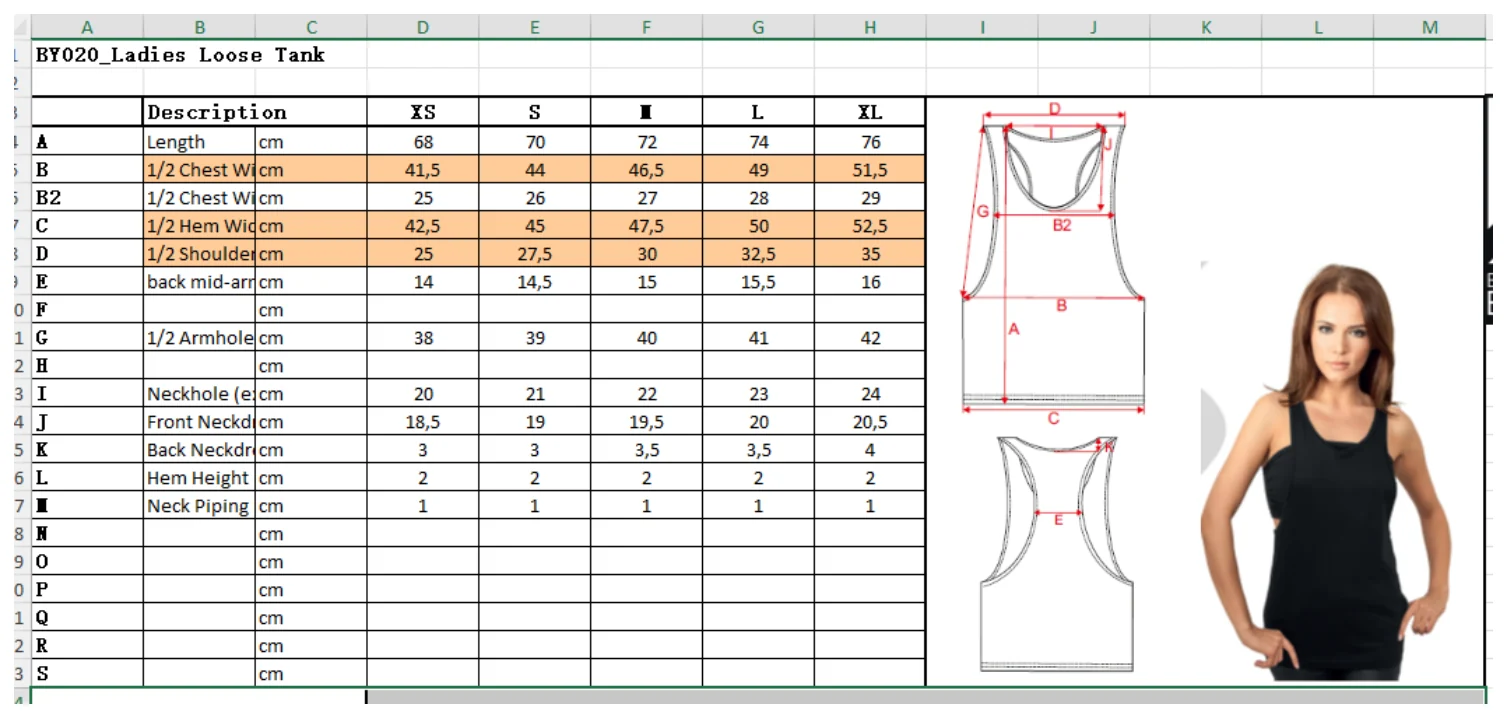Click the B2 row label cell
This screenshot has height=718, width=1507.
(x=87, y=198)
